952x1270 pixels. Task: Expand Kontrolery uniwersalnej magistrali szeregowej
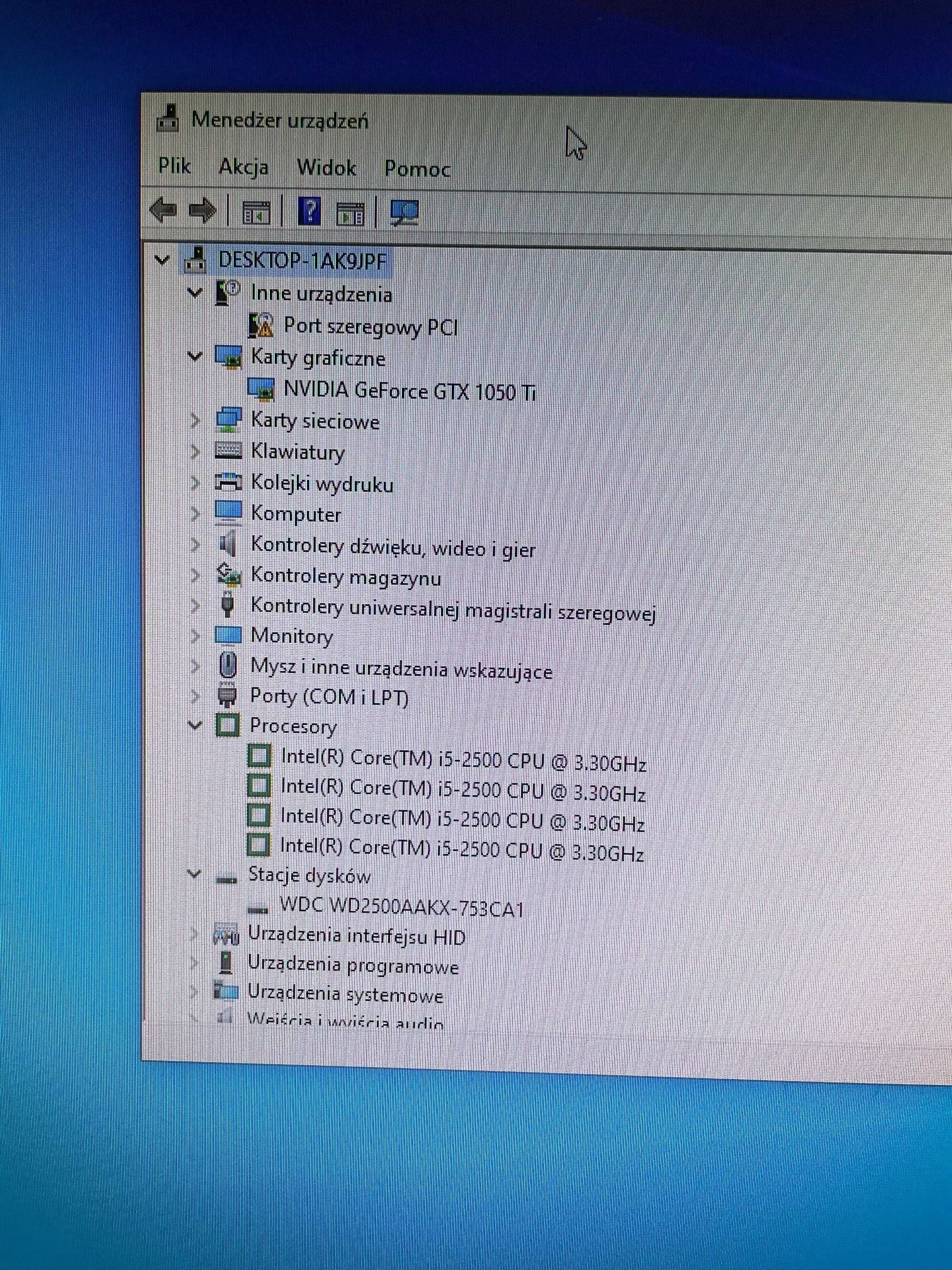[195, 605]
